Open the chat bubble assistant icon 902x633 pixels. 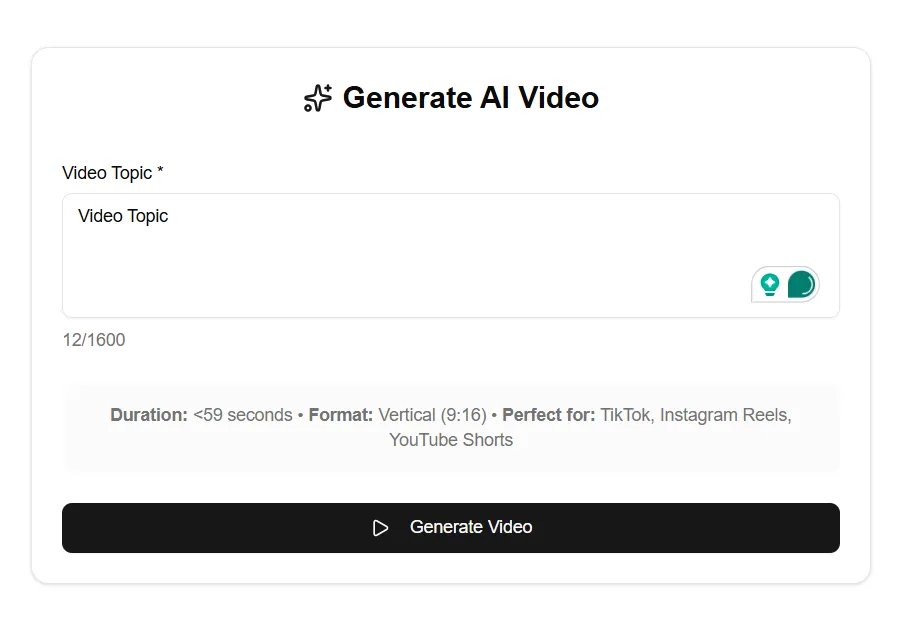[798, 285]
